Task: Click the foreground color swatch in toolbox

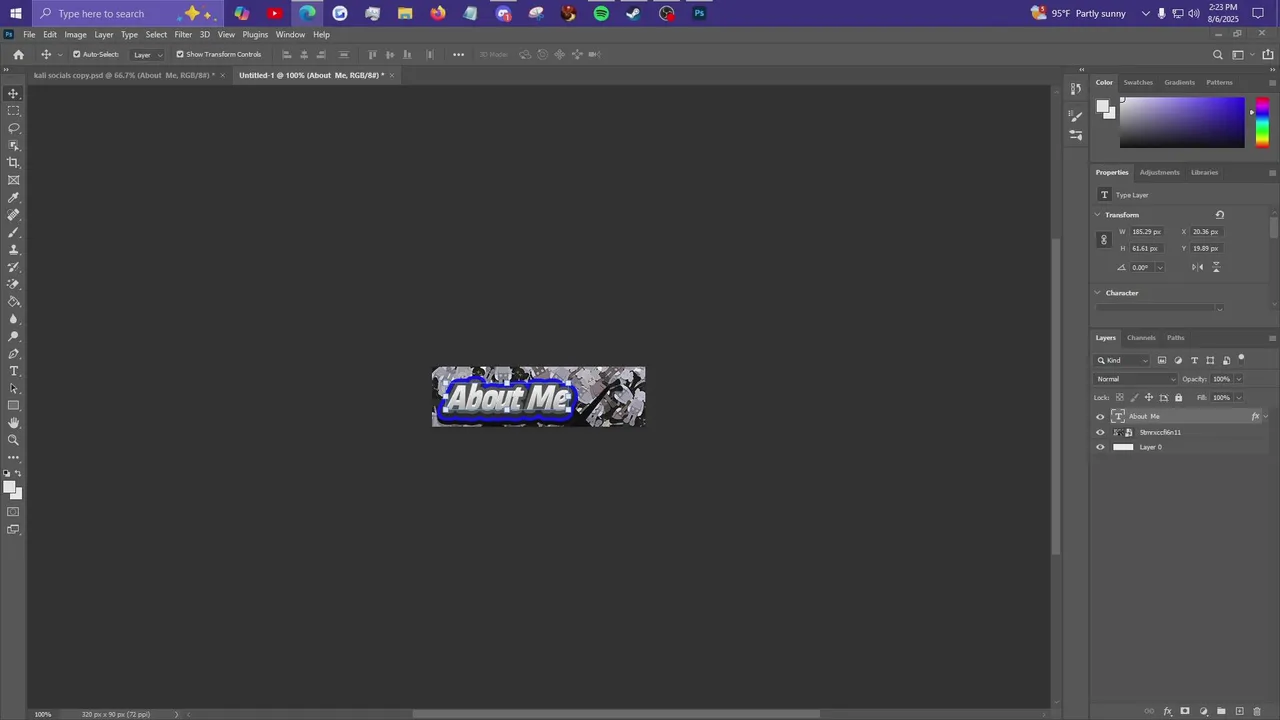Action: [9, 487]
